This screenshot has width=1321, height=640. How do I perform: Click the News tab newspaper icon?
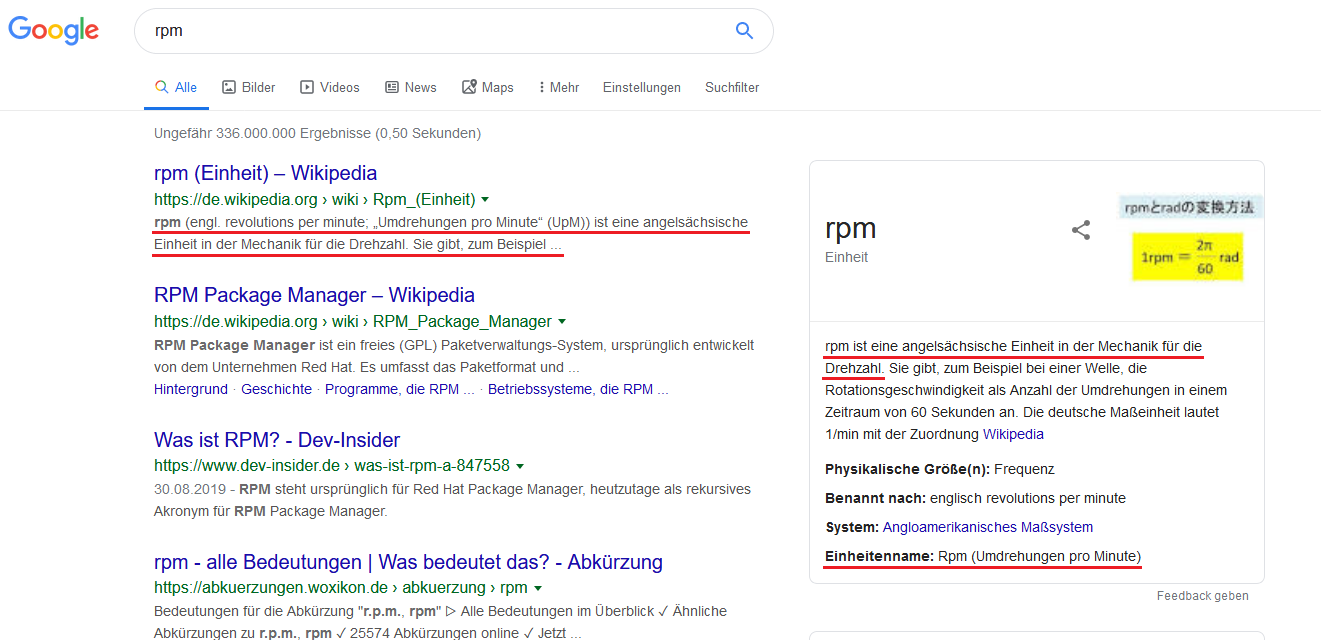(x=392, y=88)
